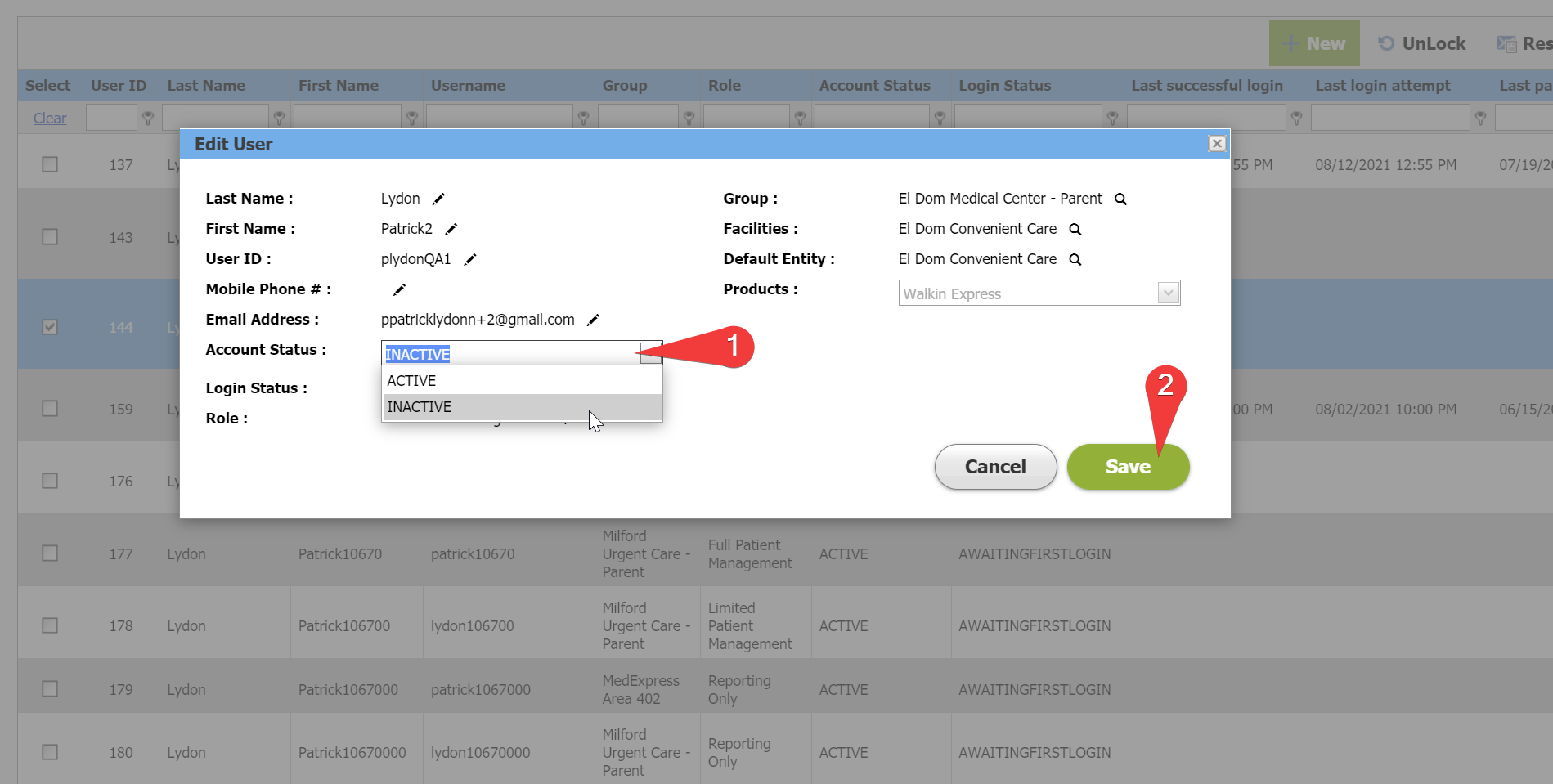This screenshot has height=784, width=1553.
Task: Select the checkbox for user 178
Action: (50, 625)
